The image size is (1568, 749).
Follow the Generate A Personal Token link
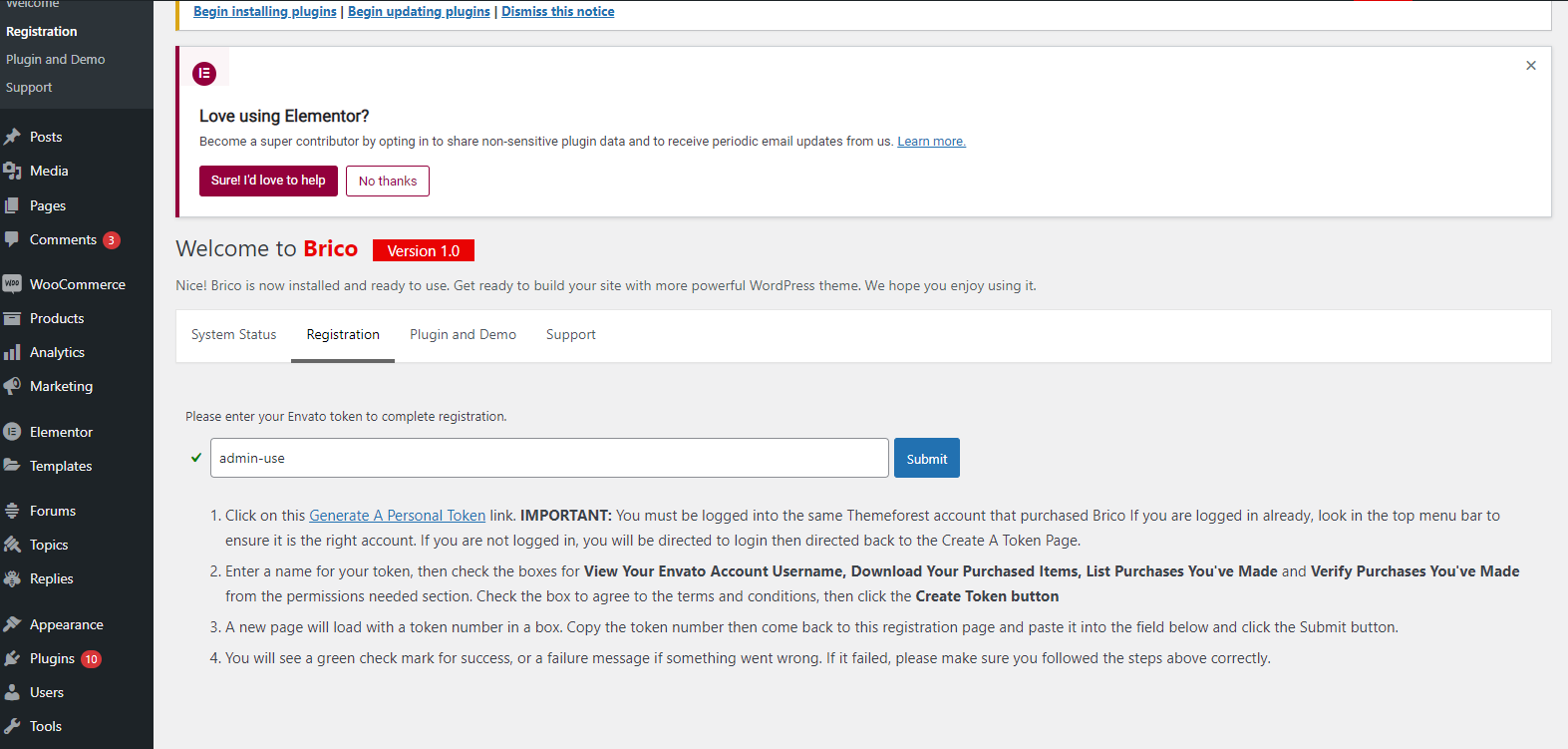tap(397, 516)
